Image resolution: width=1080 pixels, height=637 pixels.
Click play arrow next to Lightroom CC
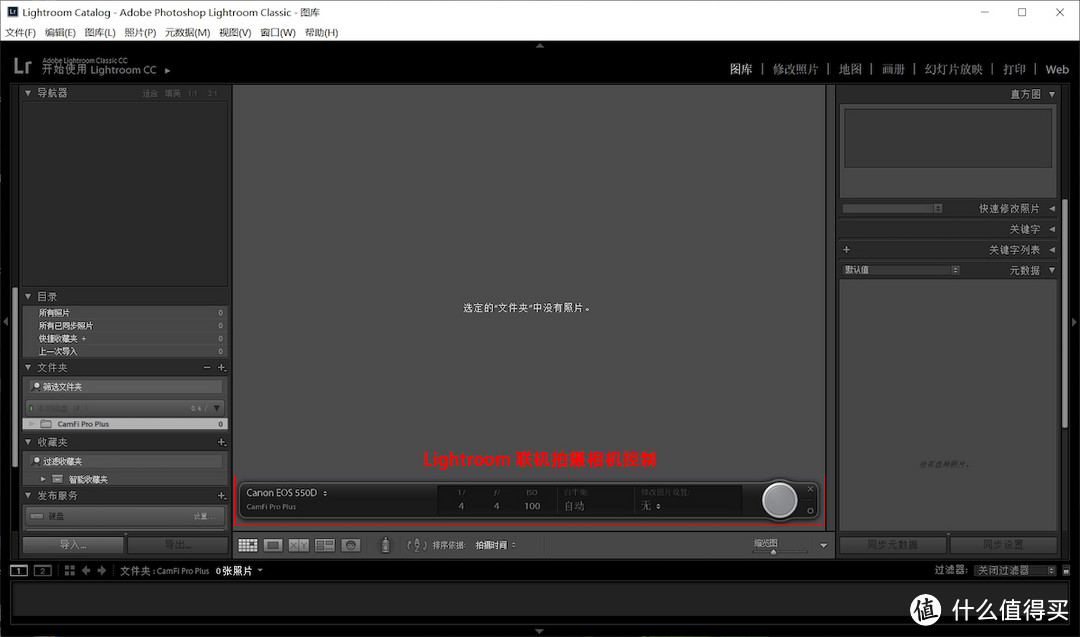coord(167,70)
